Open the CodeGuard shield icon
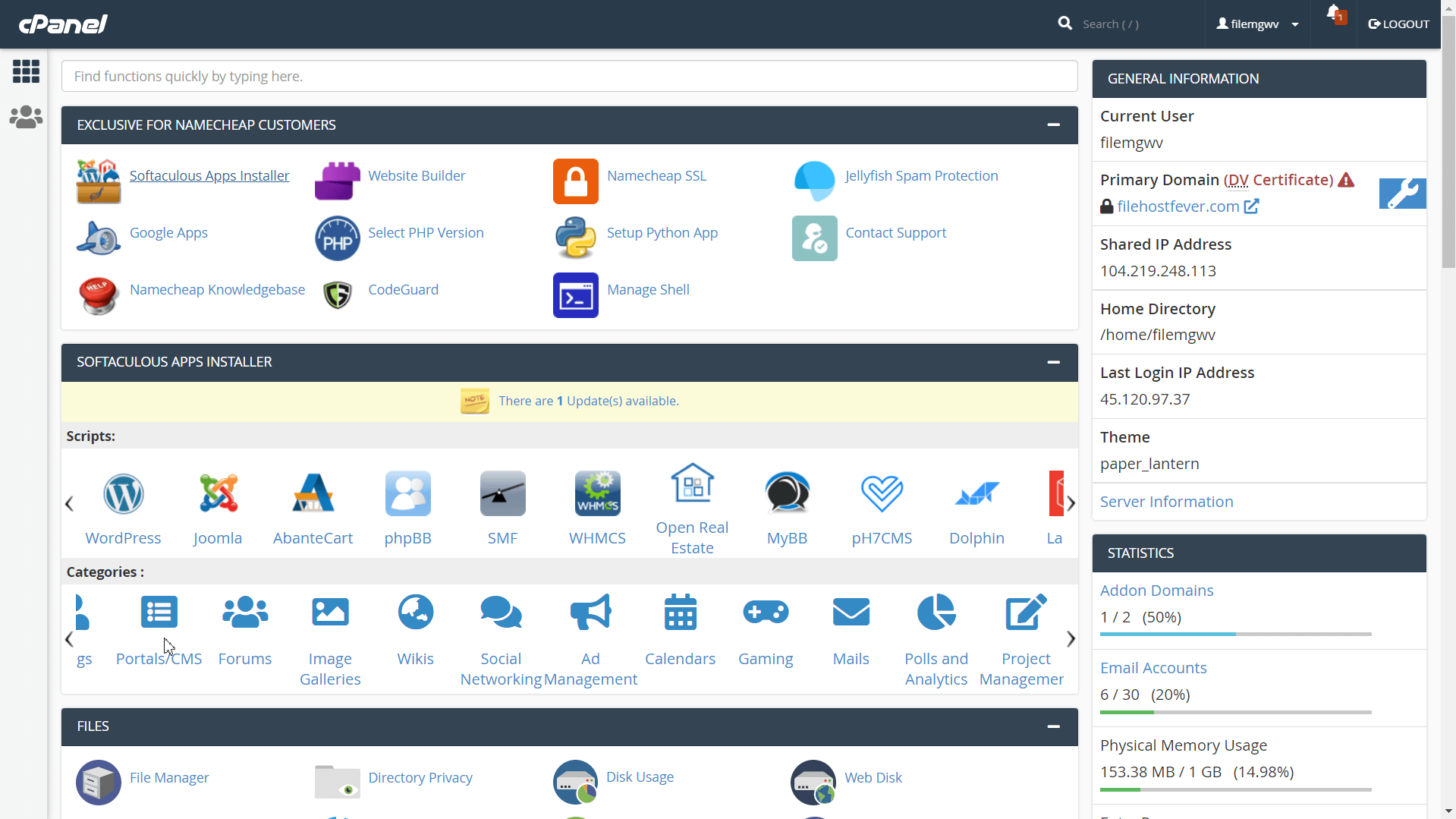 coord(337,295)
